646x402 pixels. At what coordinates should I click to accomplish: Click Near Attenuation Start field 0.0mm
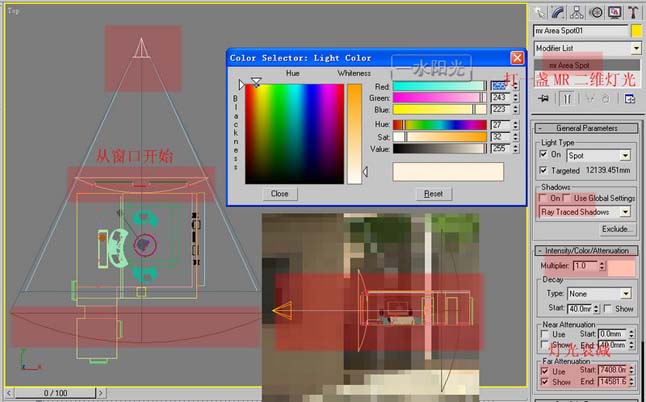[612, 334]
